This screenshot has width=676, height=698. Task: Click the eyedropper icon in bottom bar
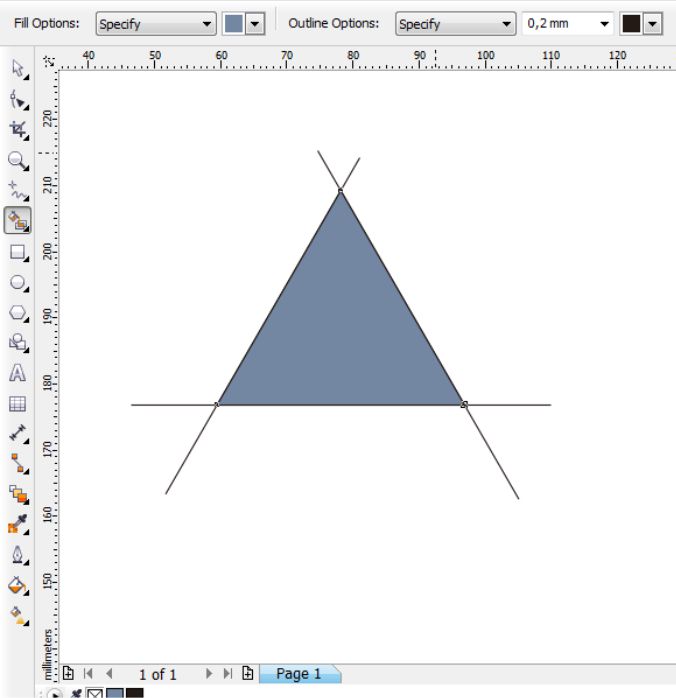pyautogui.click(x=76, y=694)
